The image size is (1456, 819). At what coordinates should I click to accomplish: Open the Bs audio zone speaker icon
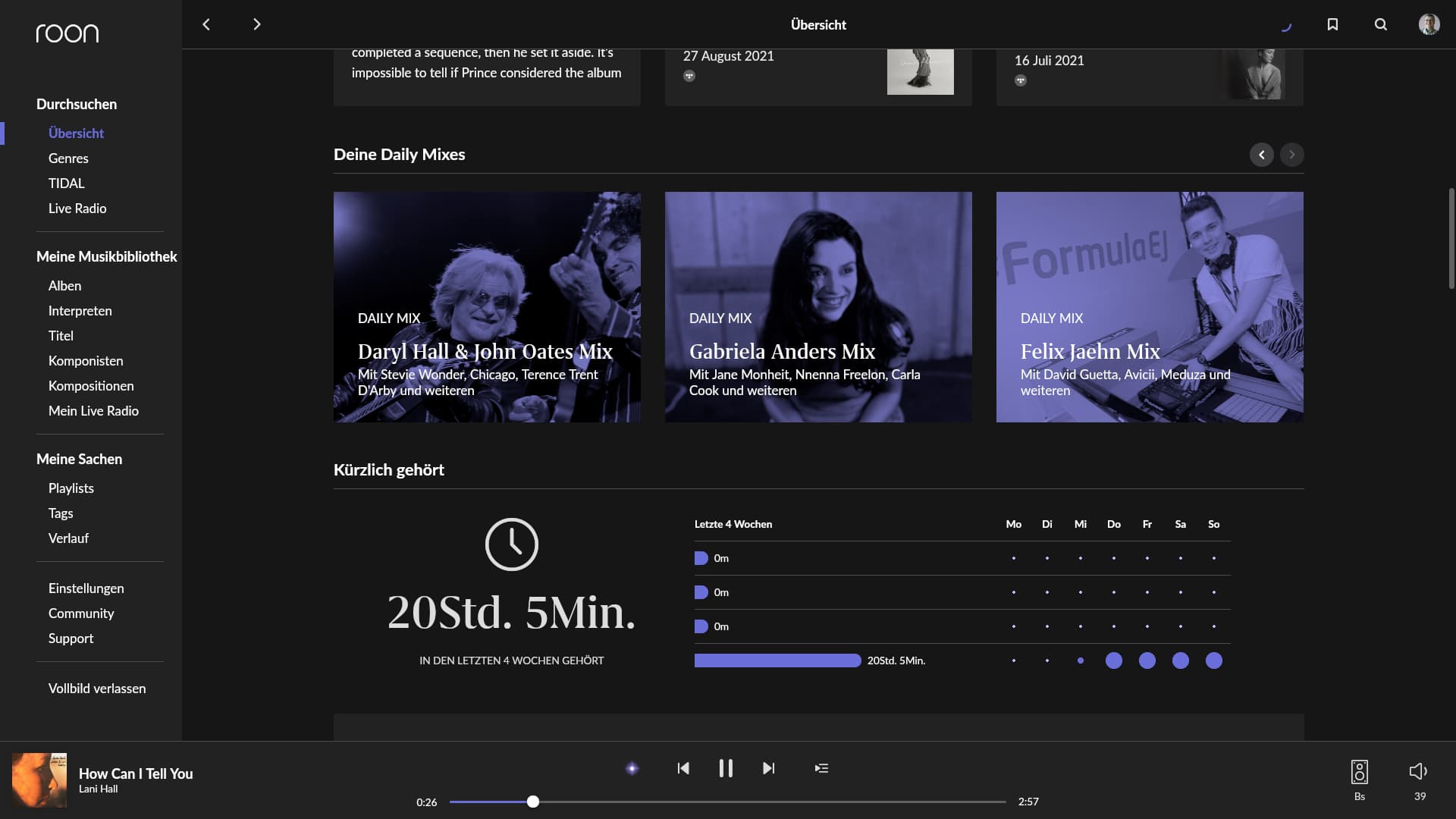tap(1360, 772)
